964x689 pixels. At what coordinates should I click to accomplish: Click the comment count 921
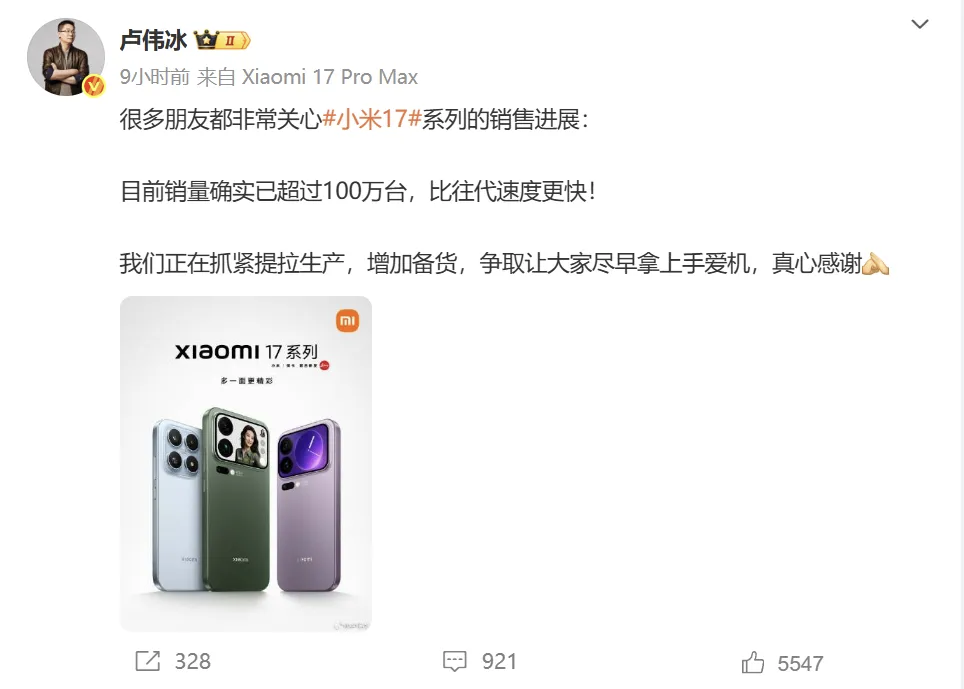point(499,661)
